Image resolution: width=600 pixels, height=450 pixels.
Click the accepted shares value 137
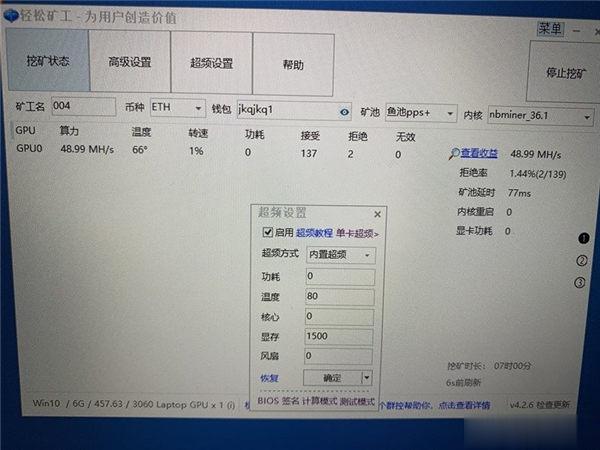coord(309,153)
